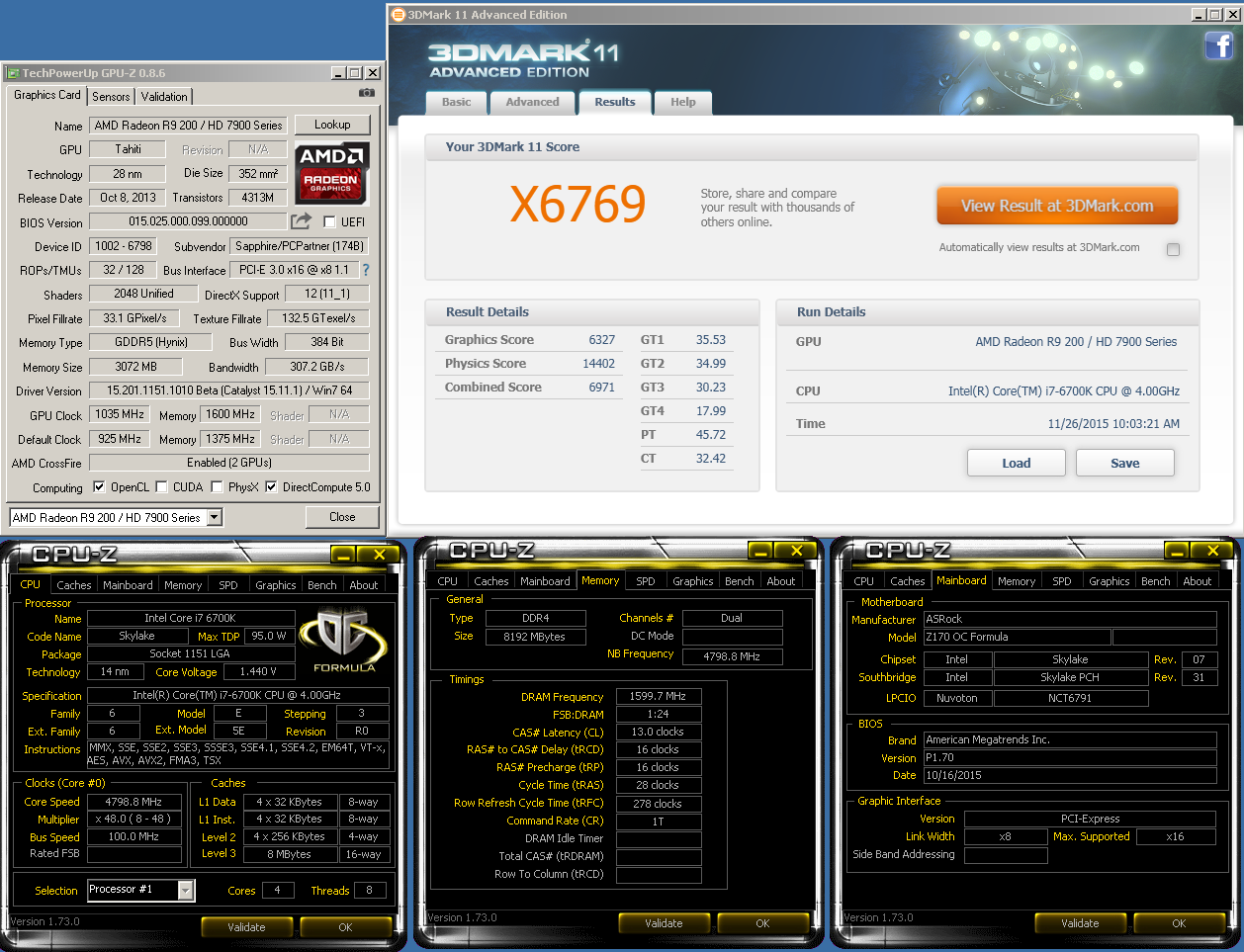Open Memory tab in right CPU-Z window
Screen dimensions: 1244x952
click(x=1017, y=581)
